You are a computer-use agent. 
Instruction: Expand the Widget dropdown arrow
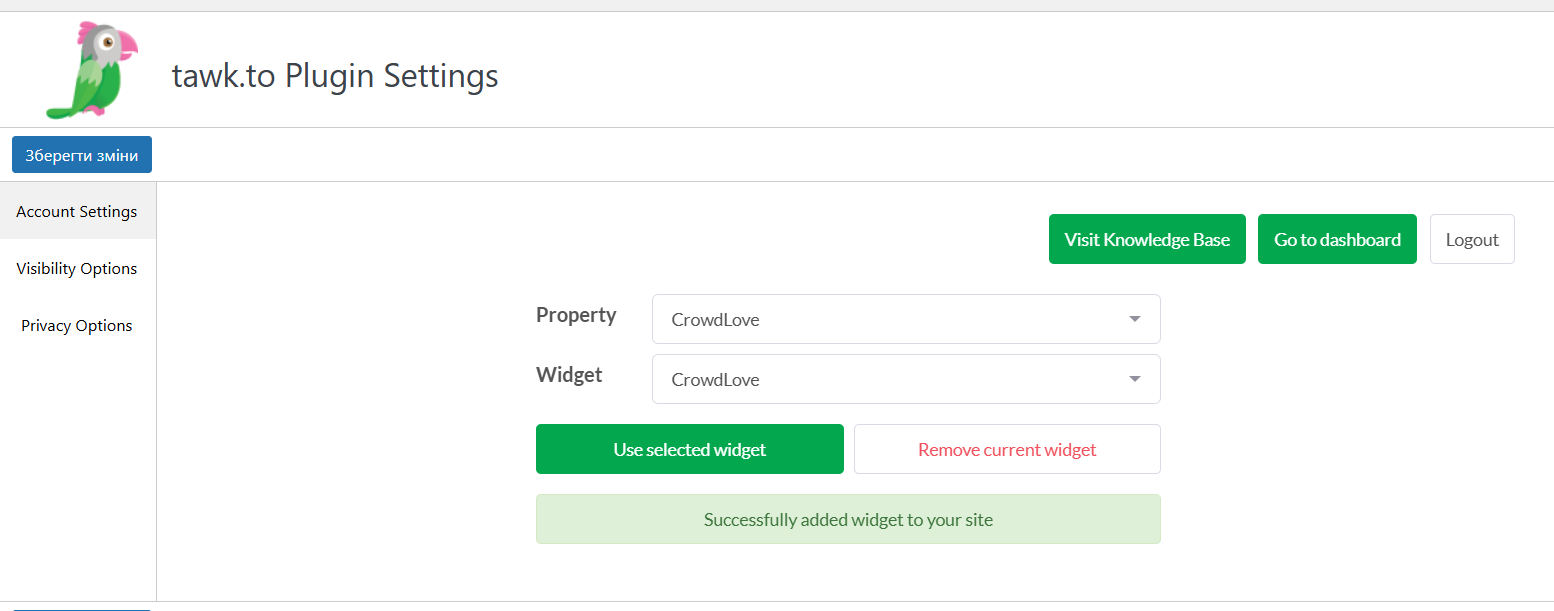(x=1134, y=379)
